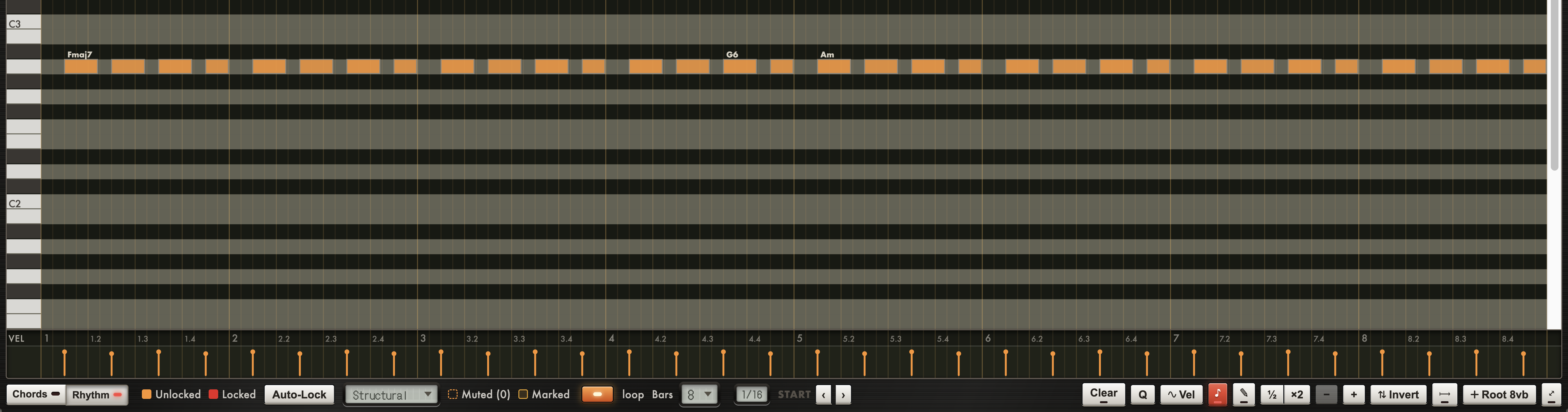Click the horizontal arrow extend-length button

coord(1444,394)
